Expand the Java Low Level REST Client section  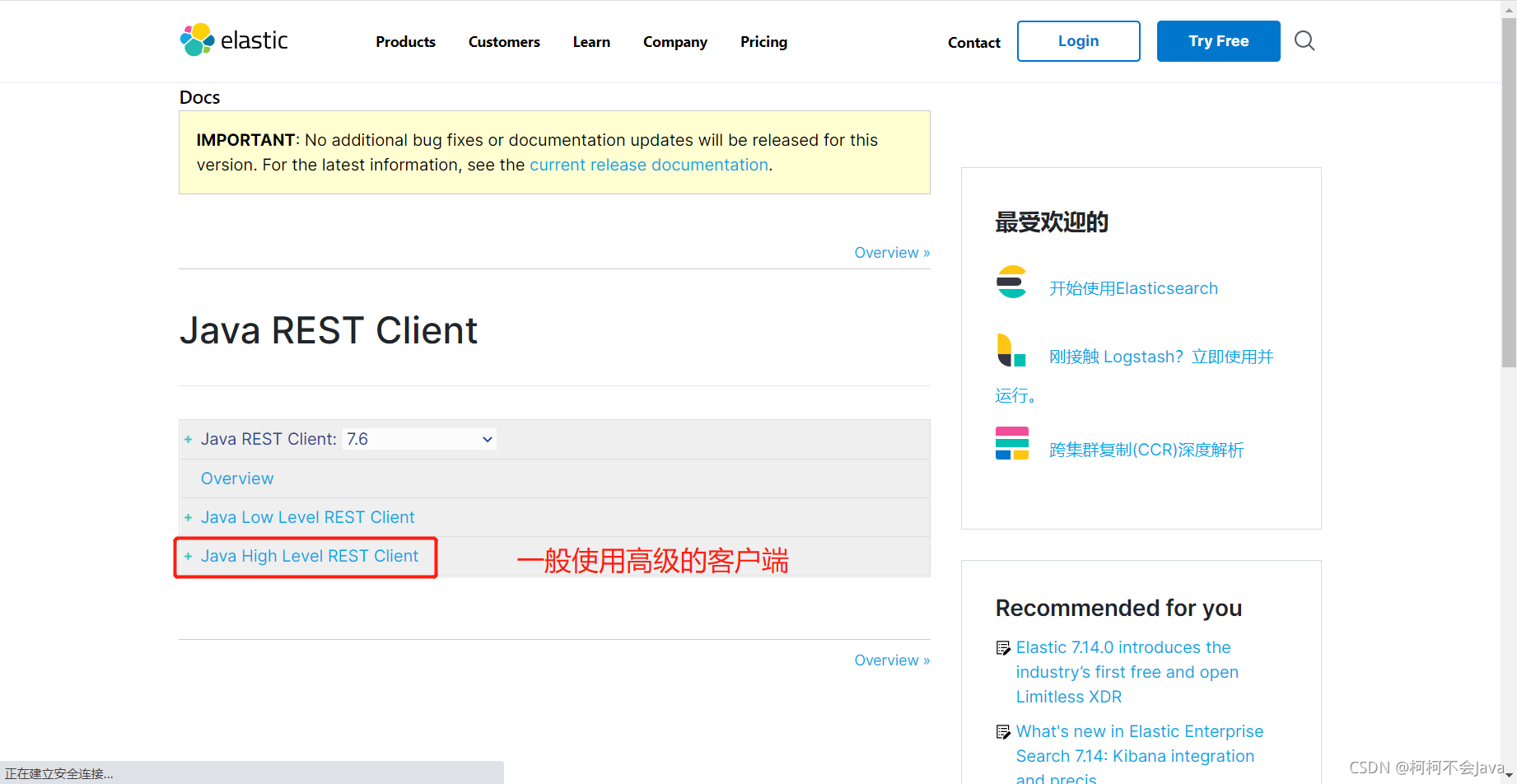coord(188,518)
